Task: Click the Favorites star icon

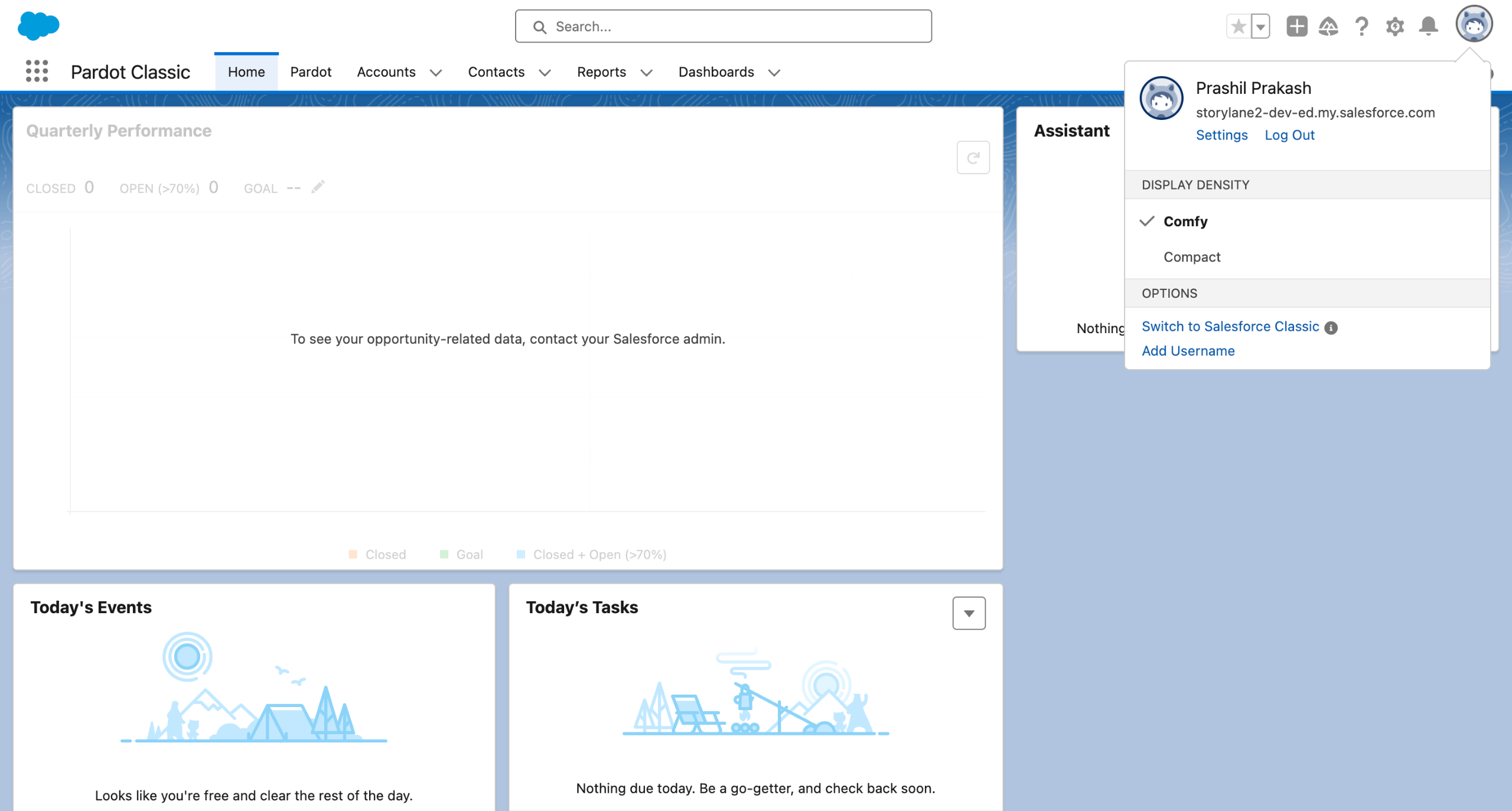Action: click(x=1239, y=27)
